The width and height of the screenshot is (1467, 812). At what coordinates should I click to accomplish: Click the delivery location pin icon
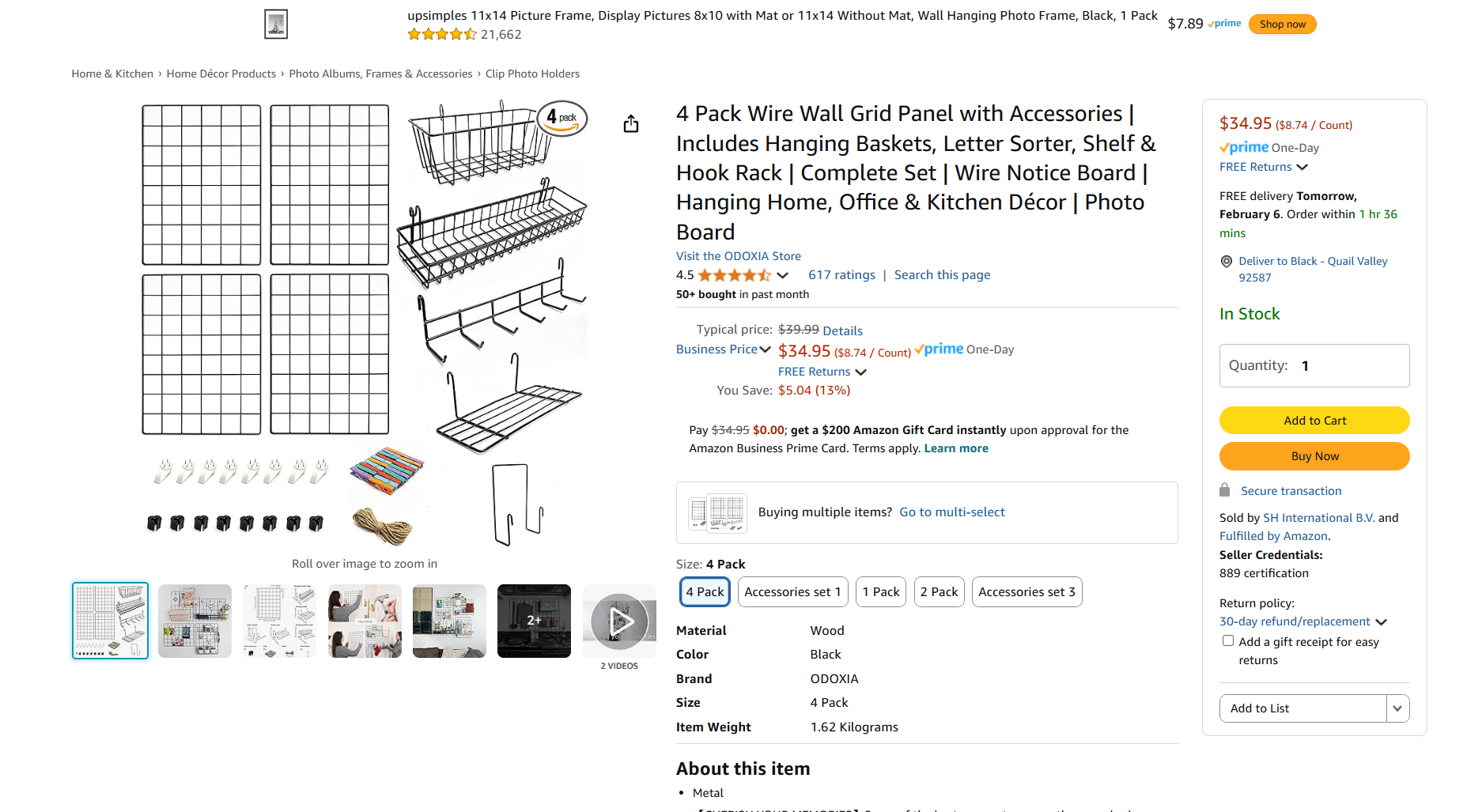pos(1227,262)
